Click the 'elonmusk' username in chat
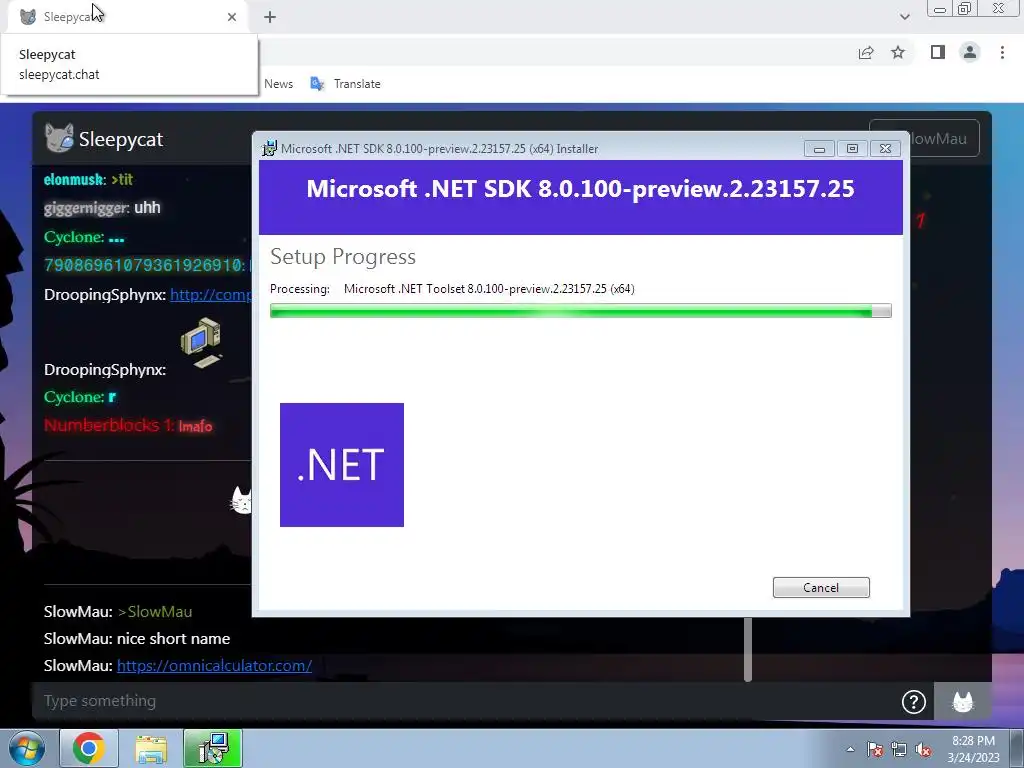 tap(74, 179)
